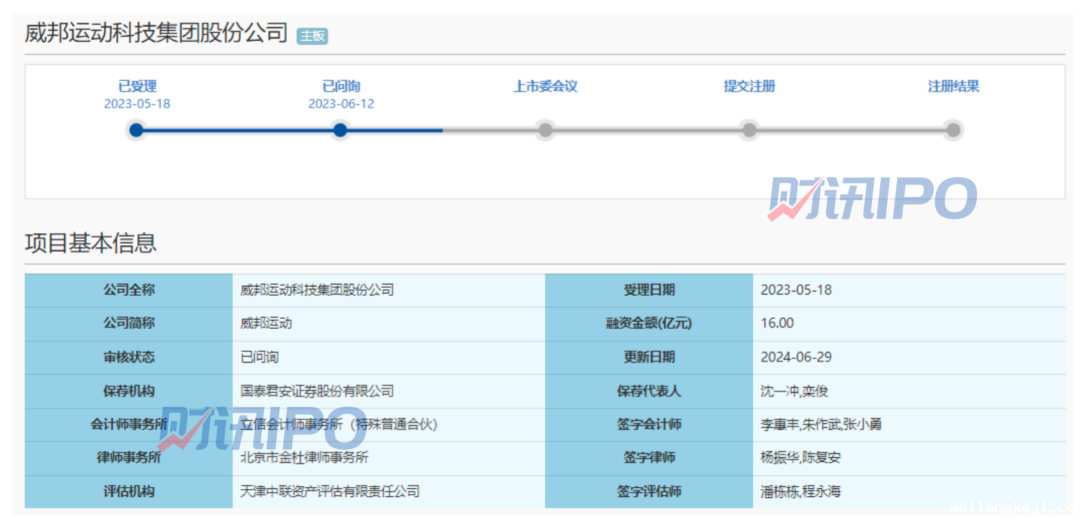Click the value 国泰君安证券股份有限公司
This screenshot has height=524, width=1080.
317,391
